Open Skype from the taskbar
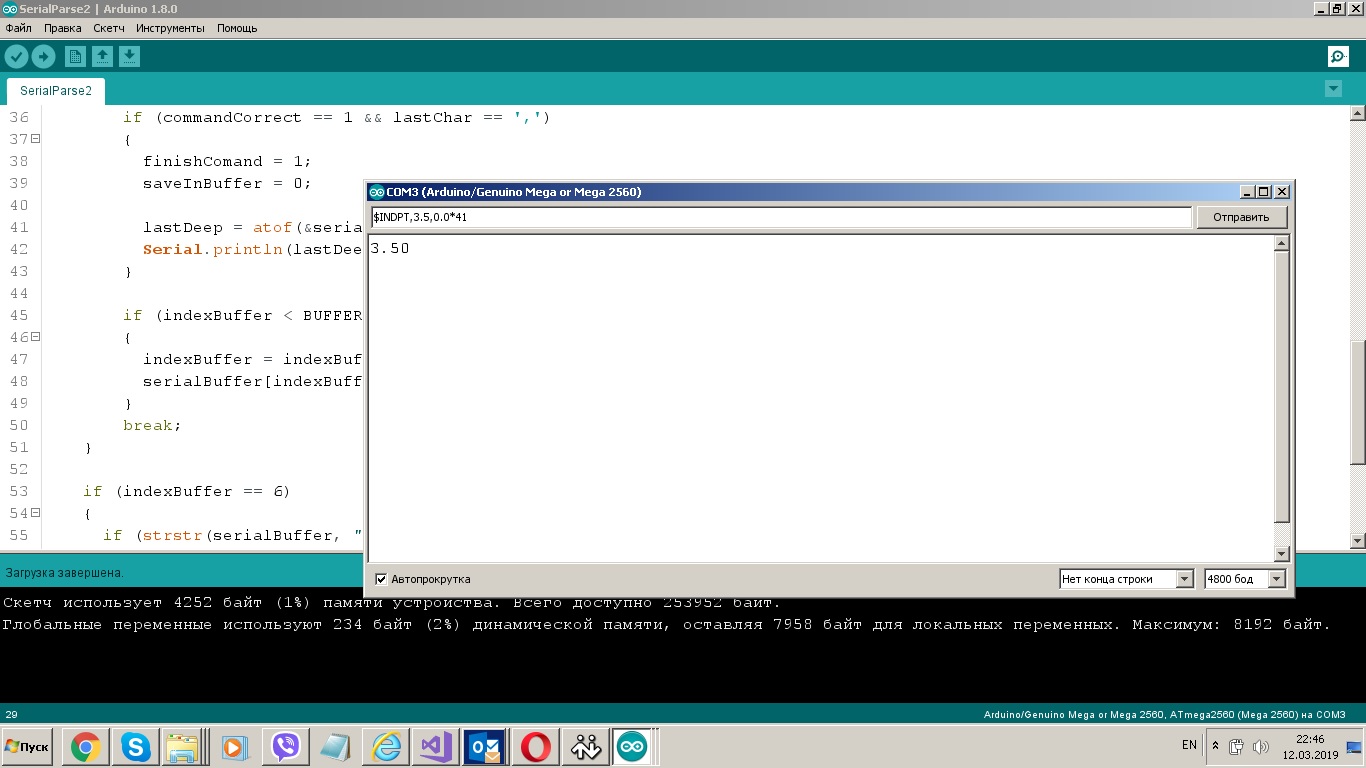Image resolution: width=1366 pixels, height=768 pixels. (x=135, y=747)
